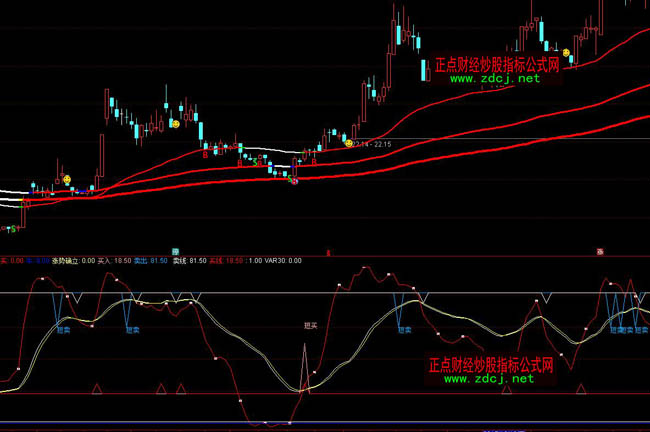
Task: Click the red marker at far right of panel divider
Action: pyautogui.click(x=601, y=251)
